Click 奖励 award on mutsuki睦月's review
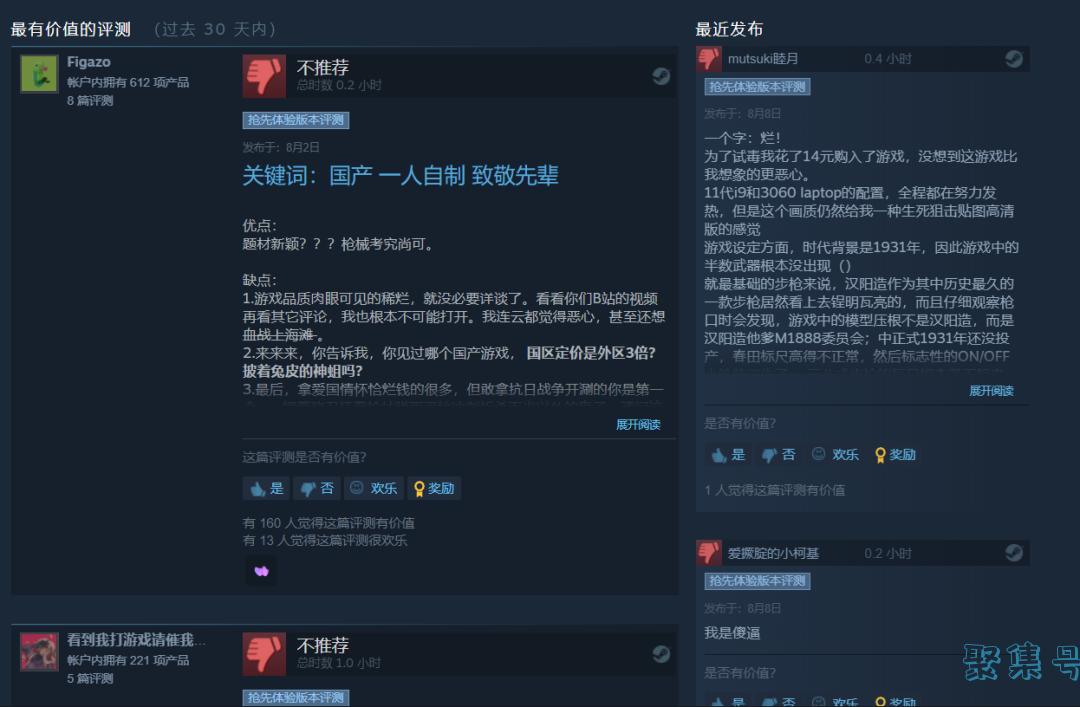The image size is (1080, 707). pyautogui.click(x=895, y=455)
